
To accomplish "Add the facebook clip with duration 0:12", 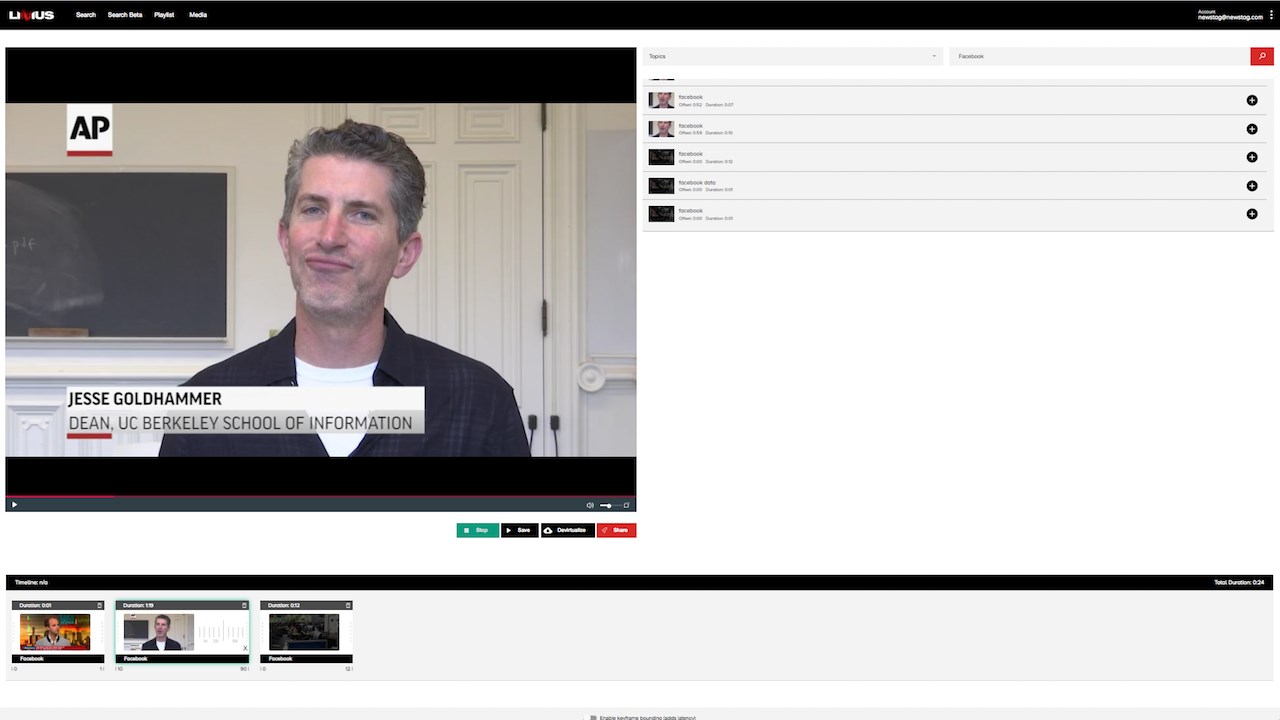I will coord(1252,157).
